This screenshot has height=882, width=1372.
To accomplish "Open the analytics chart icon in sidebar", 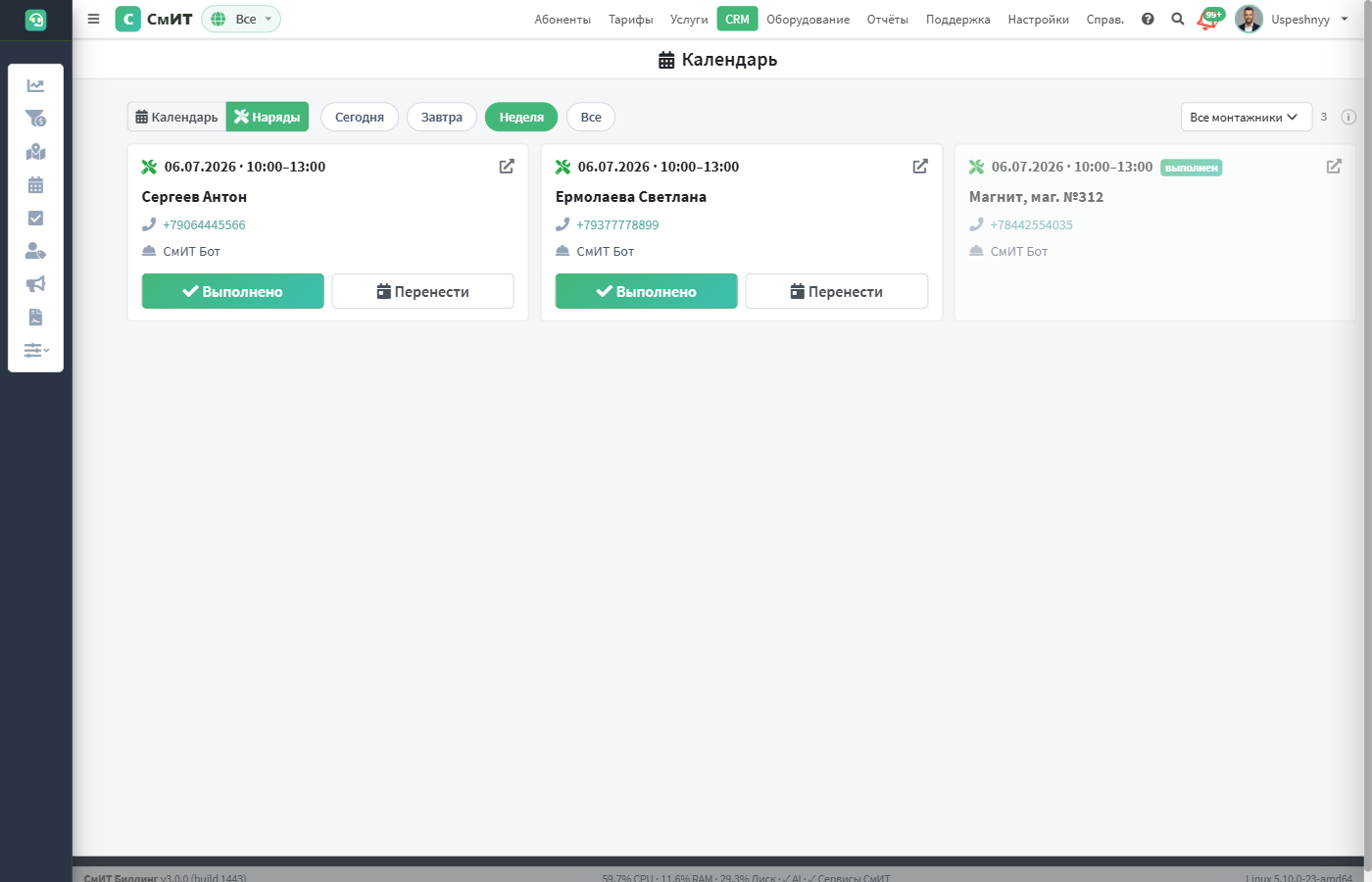I will coord(35,86).
